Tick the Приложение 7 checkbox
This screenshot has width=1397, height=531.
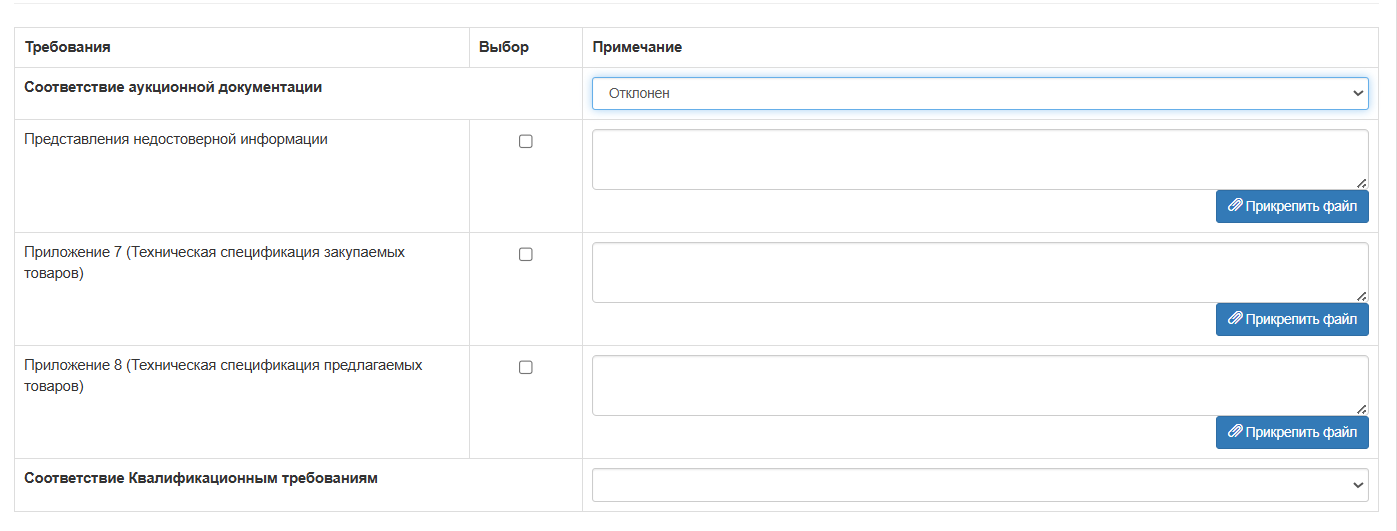coord(526,255)
